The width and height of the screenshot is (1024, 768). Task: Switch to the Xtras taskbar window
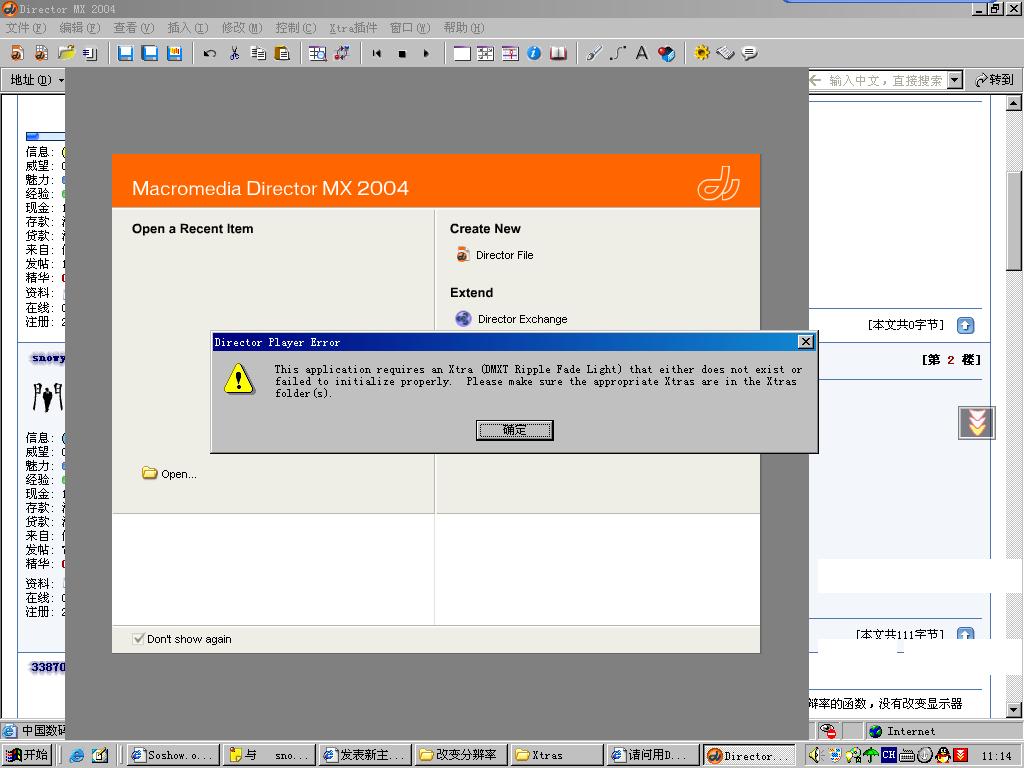click(556, 755)
